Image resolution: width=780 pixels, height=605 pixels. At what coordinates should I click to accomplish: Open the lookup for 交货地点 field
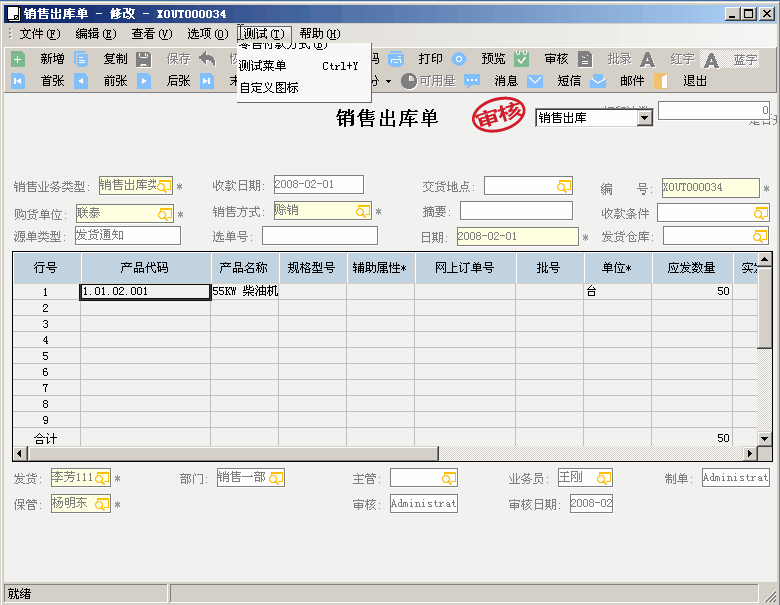tap(564, 187)
